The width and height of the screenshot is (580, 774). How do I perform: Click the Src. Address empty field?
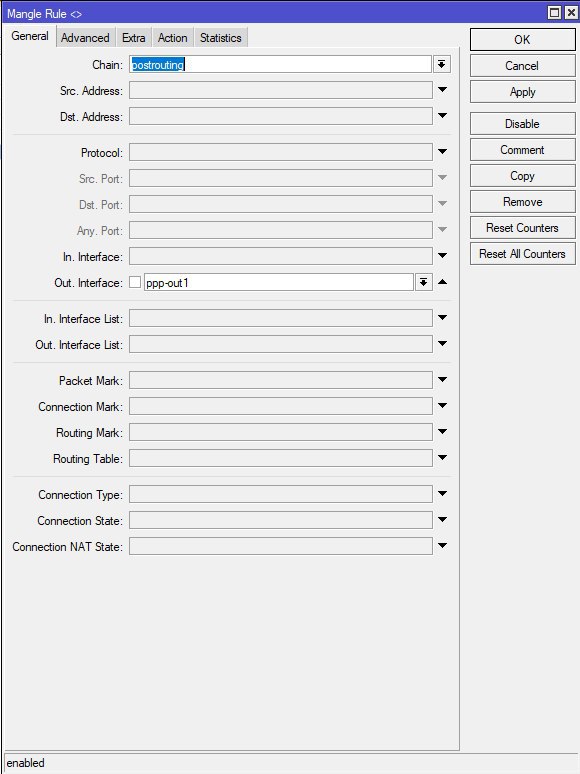(281, 90)
